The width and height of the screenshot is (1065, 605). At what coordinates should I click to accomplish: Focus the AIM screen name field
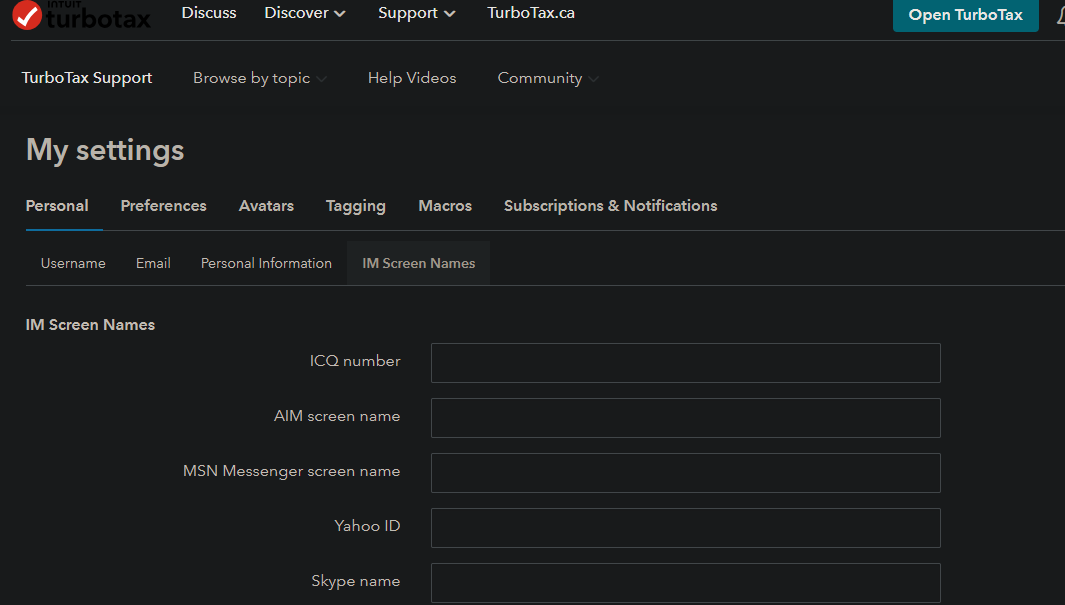coord(685,418)
